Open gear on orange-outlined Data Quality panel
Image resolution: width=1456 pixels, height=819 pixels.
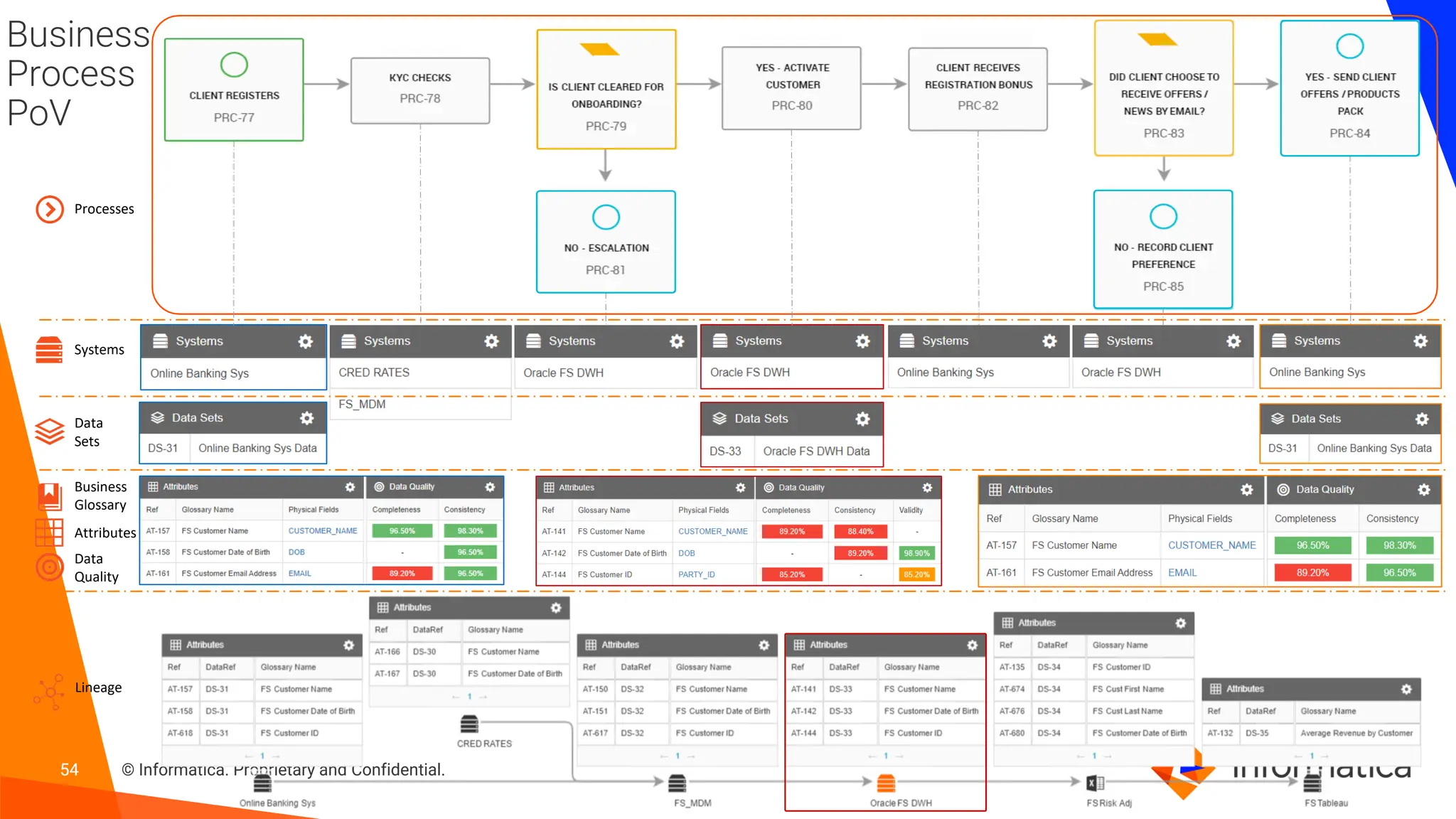coord(1424,490)
